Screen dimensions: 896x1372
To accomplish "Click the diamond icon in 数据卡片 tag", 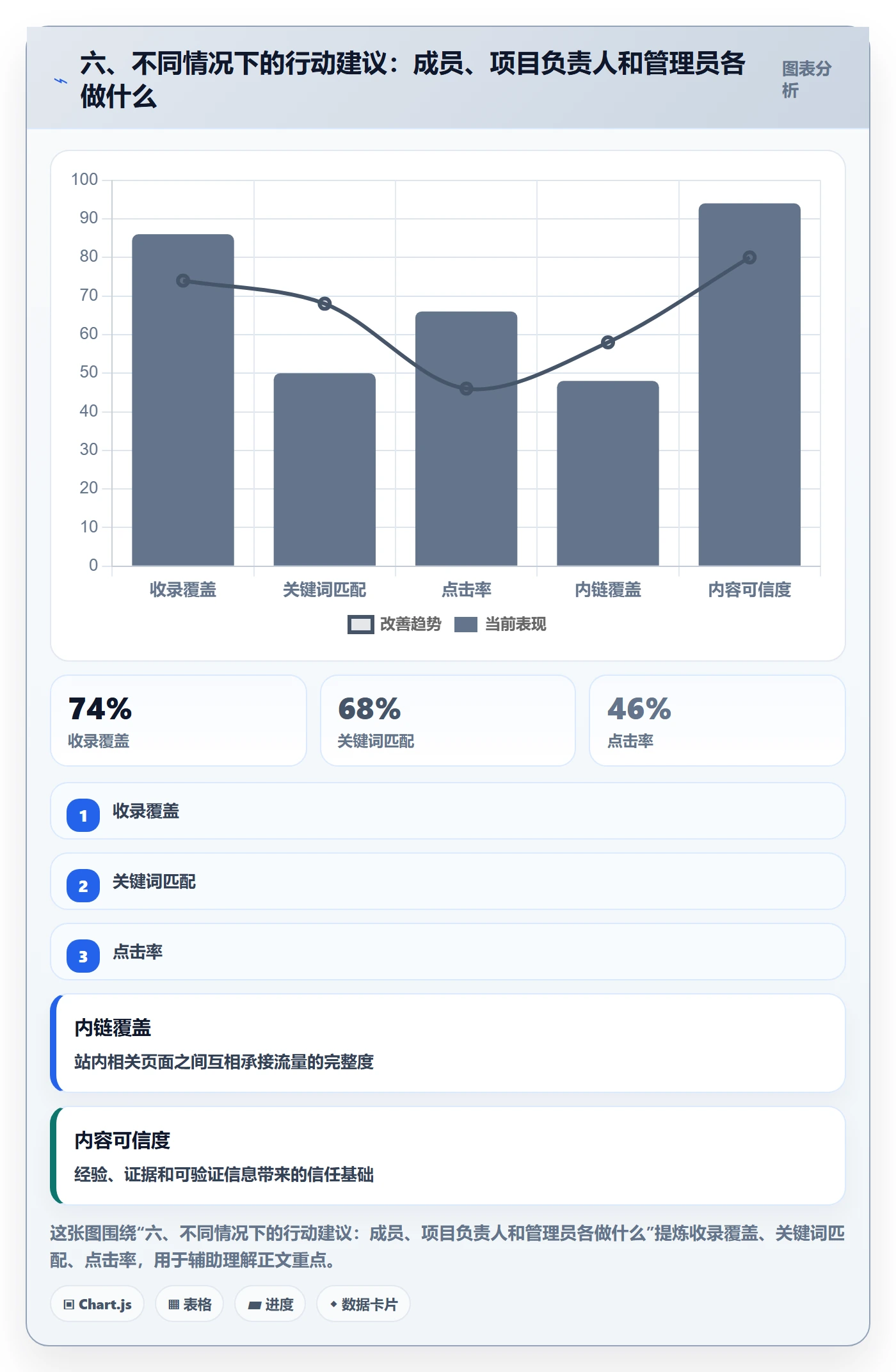I will (x=333, y=1304).
